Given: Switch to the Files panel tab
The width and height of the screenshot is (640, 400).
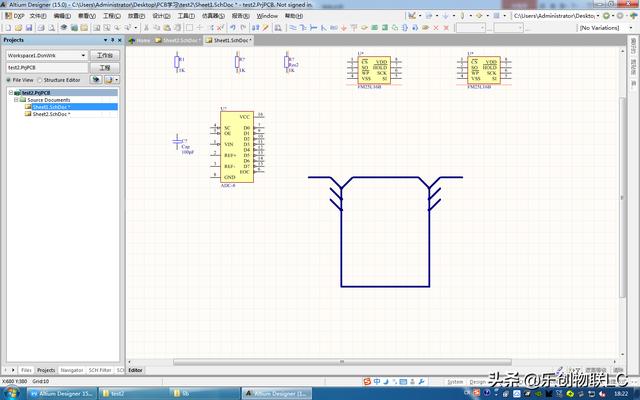Looking at the screenshot, I should point(26,370).
